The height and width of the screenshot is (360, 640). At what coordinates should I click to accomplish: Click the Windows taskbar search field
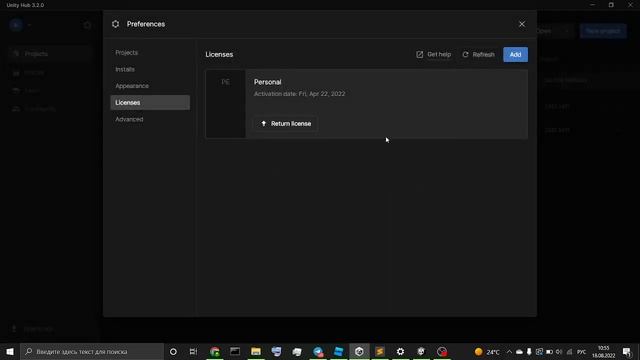pyautogui.click(x=92, y=351)
